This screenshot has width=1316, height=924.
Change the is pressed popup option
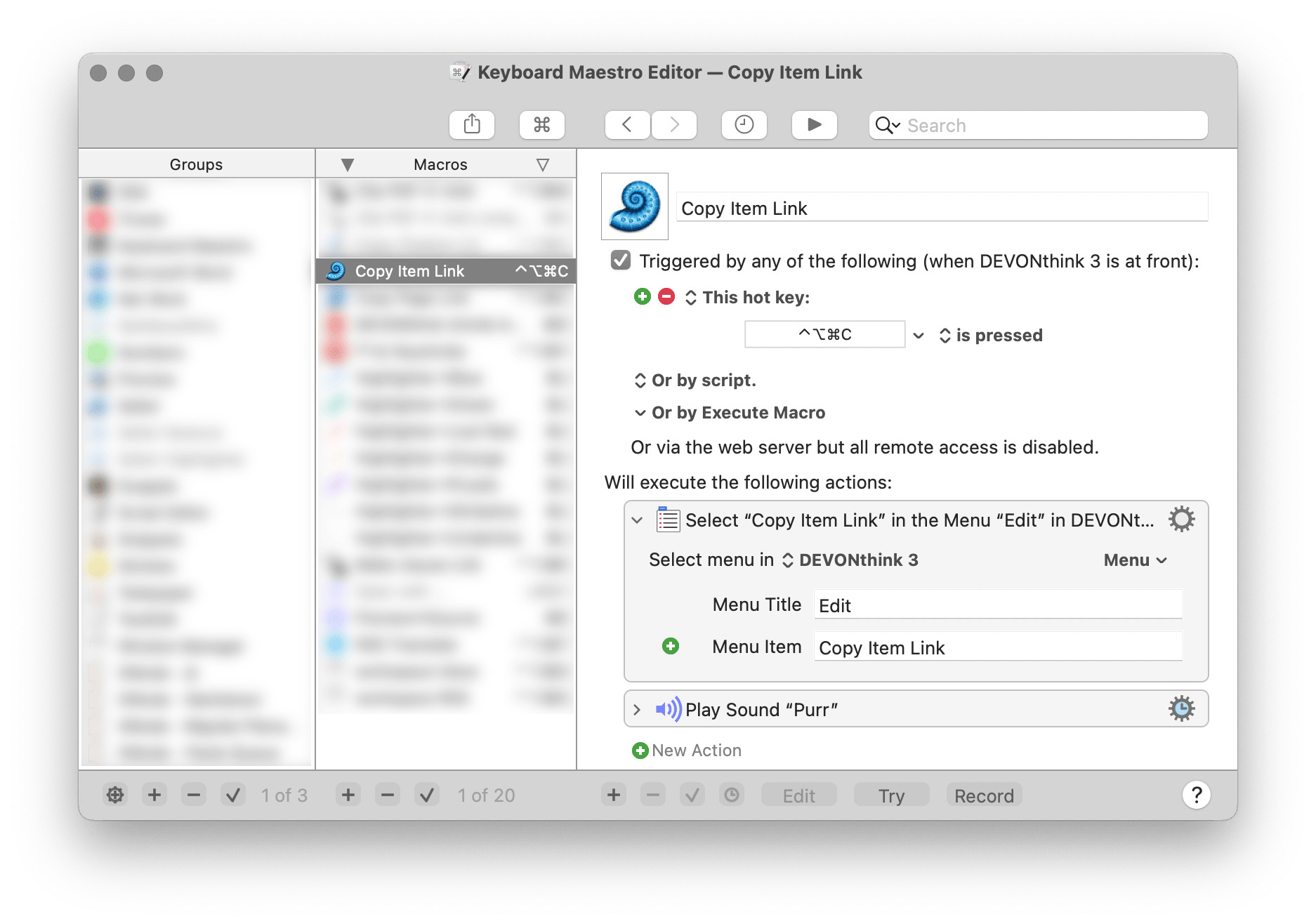pos(991,336)
